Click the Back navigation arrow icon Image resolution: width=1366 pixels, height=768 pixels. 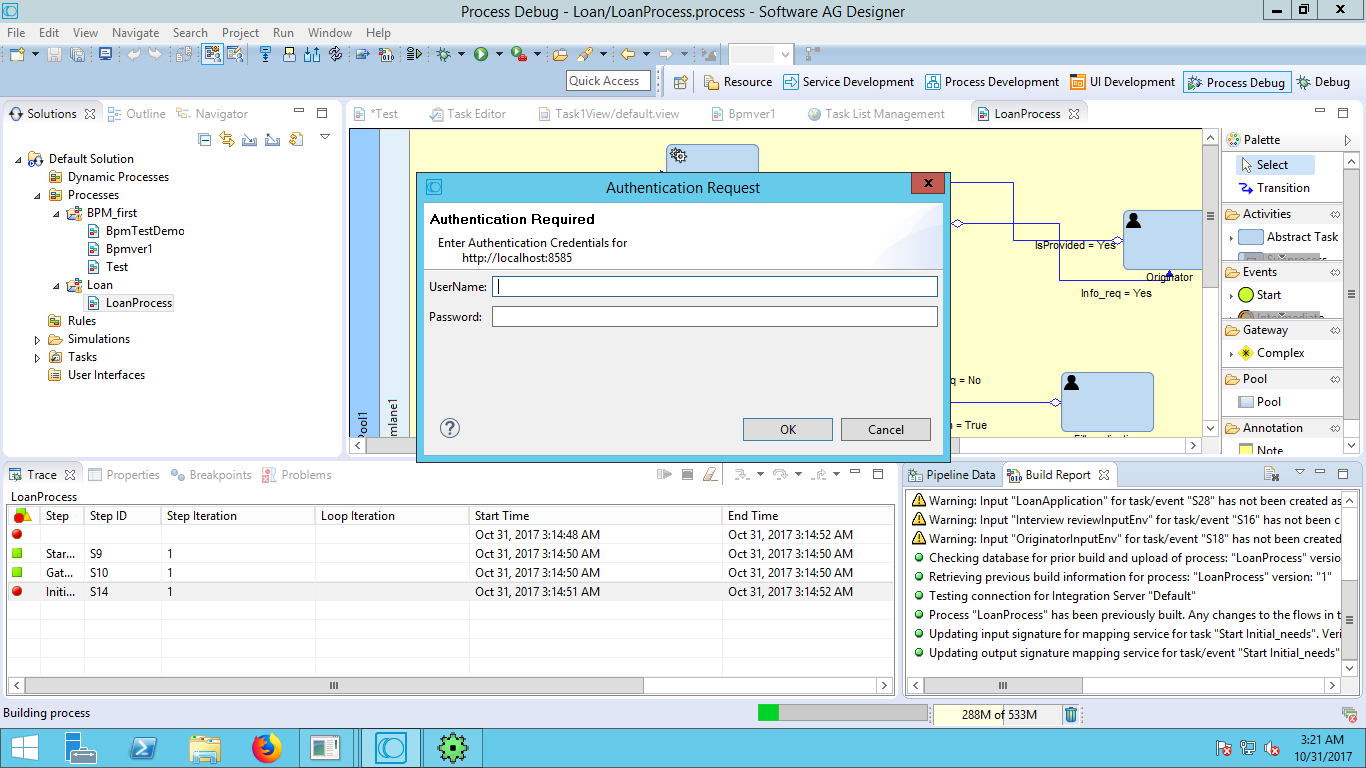[x=628, y=54]
